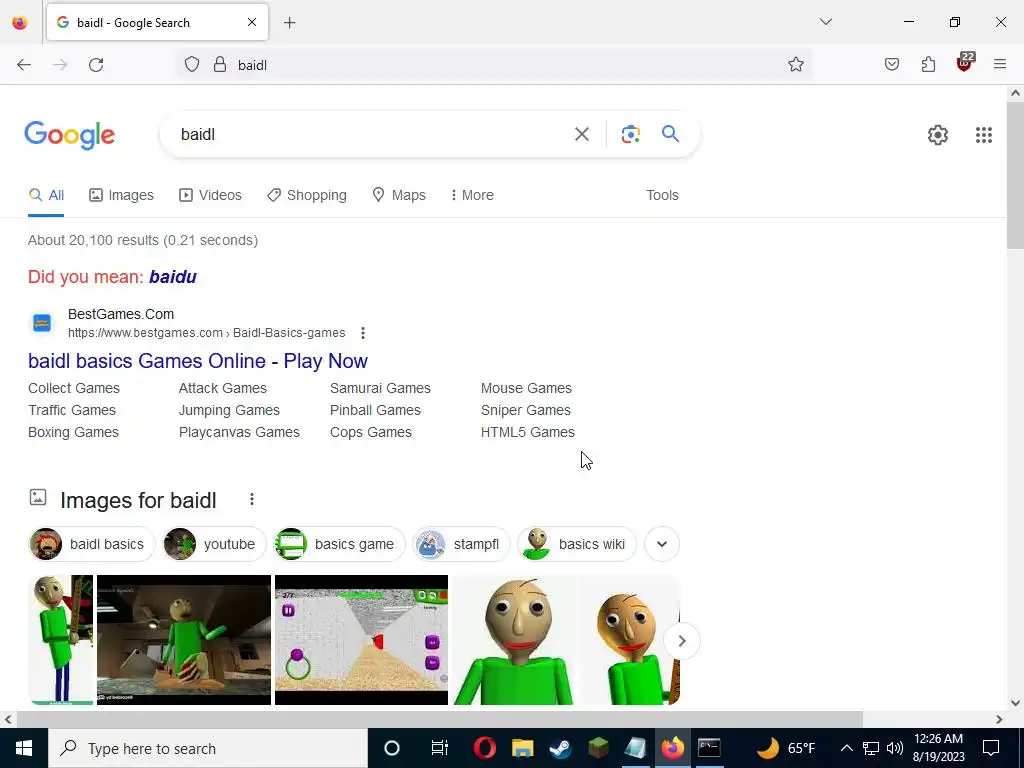Open the Playcanvas Games sitelink
The width and height of the screenshot is (1024, 768).
(x=239, y=432)
